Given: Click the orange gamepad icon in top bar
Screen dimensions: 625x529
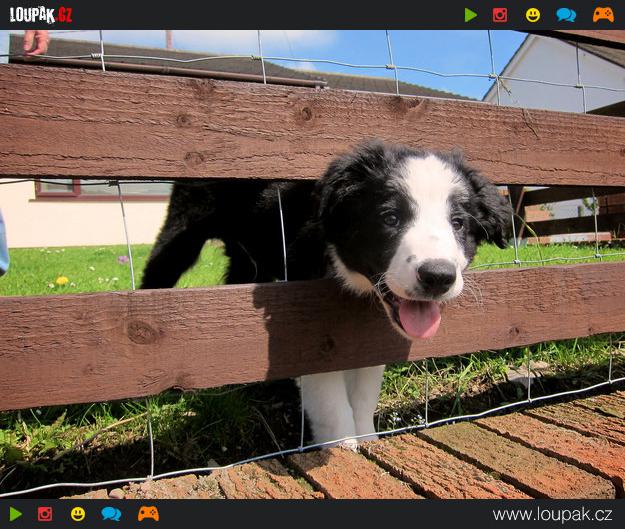Looking at the screenshot, I should point(603,15).
